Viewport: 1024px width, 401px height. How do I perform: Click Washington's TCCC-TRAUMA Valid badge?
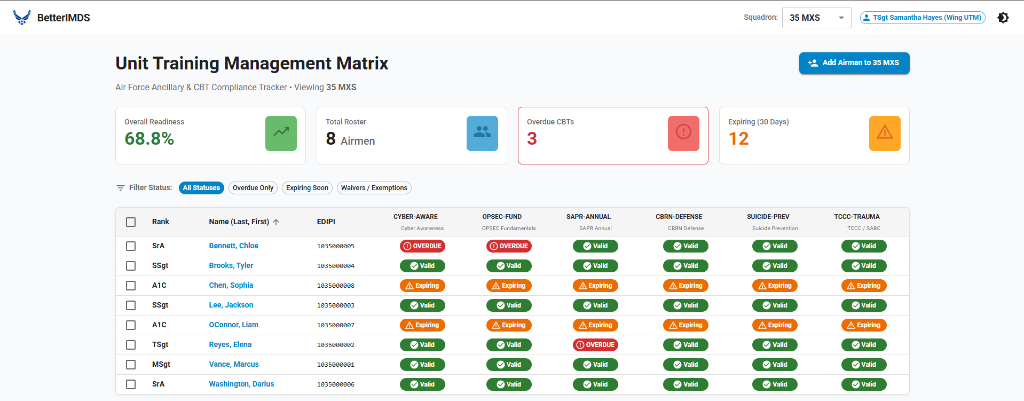pos(864,384)
